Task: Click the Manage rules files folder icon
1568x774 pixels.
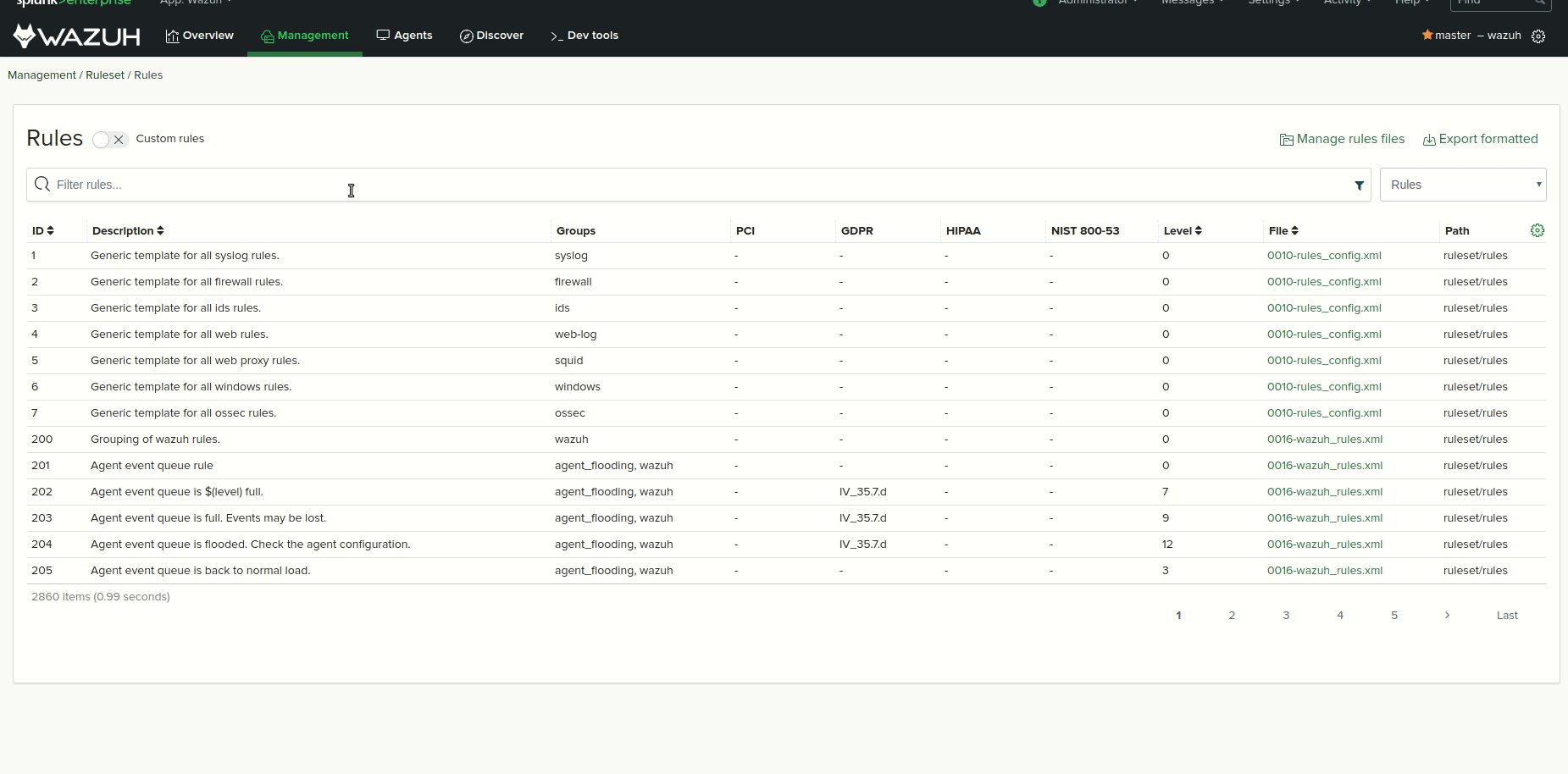Action: point(1286,139)
